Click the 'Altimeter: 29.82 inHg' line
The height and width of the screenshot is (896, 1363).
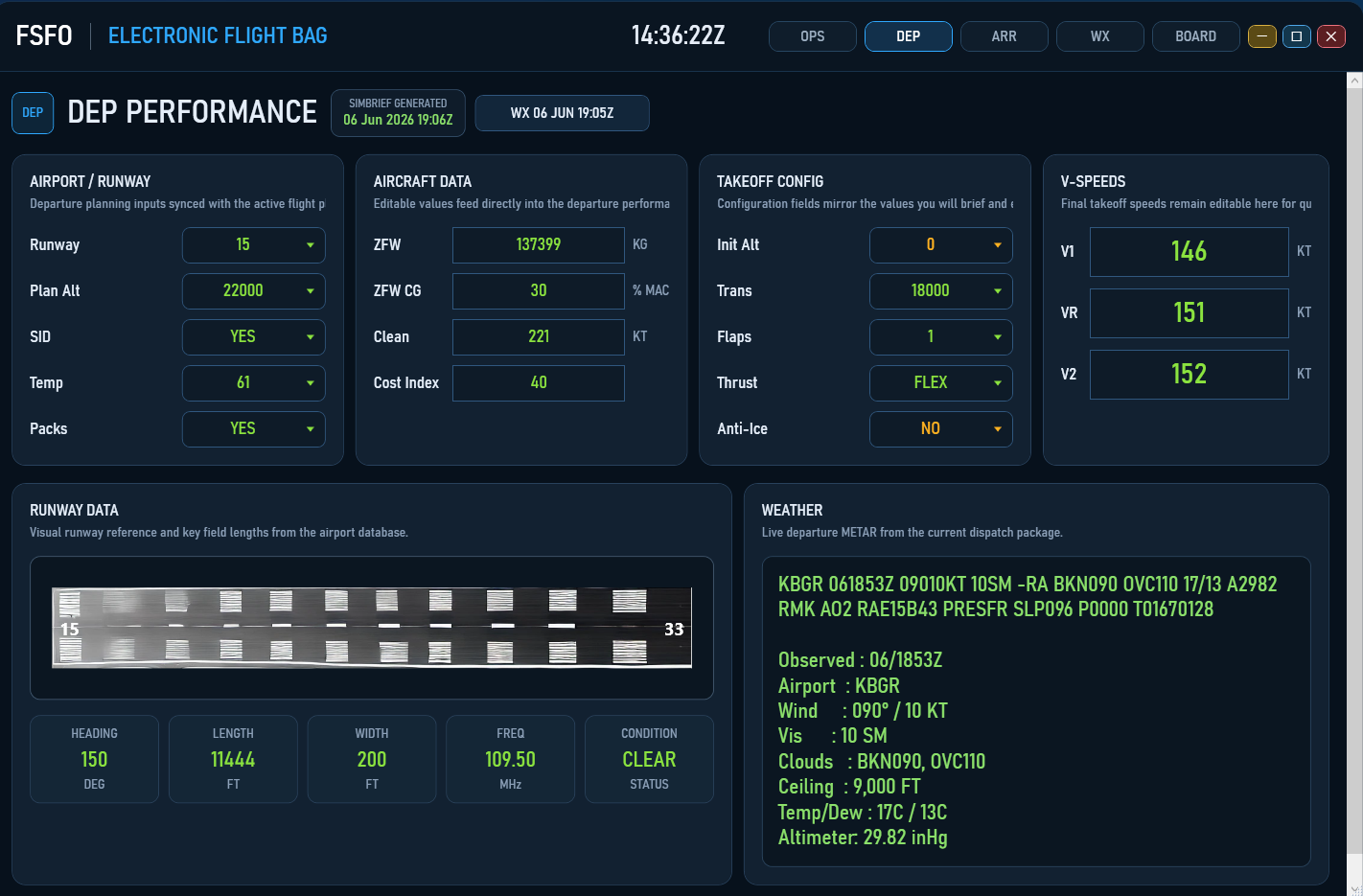863,838
